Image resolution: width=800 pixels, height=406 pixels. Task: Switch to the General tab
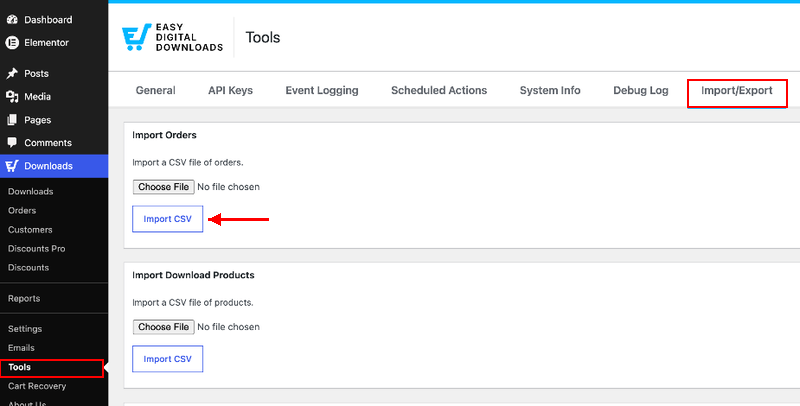(x=156, y=91)
